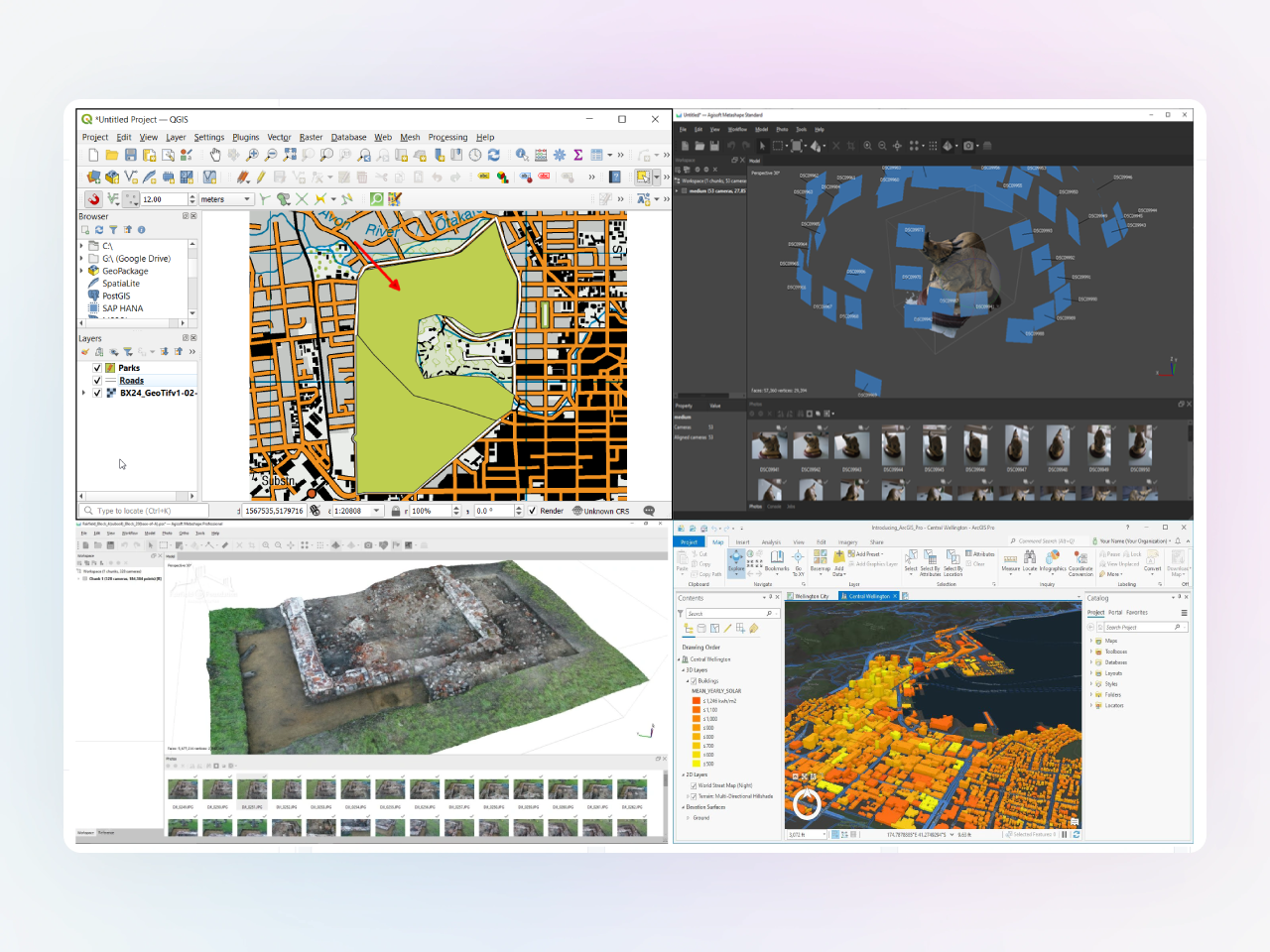Switch to the Wellington City map tab
Screen dimensions: 1270x952
(x=812, y=596)
